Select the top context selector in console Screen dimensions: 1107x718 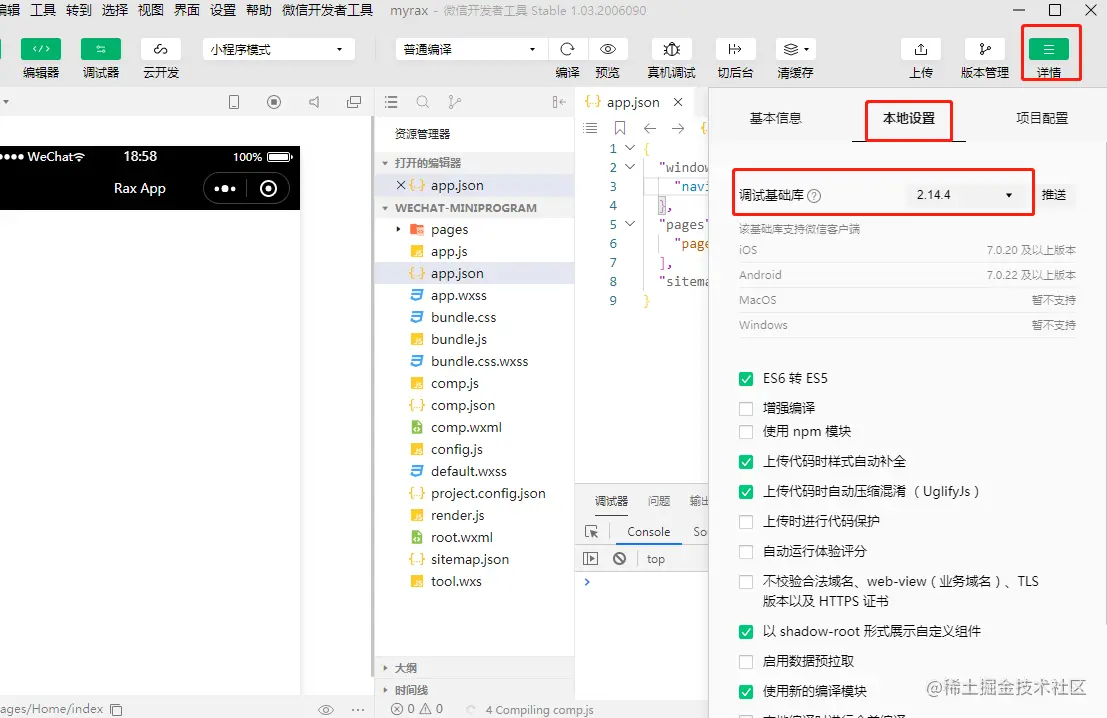coord(656,559)
